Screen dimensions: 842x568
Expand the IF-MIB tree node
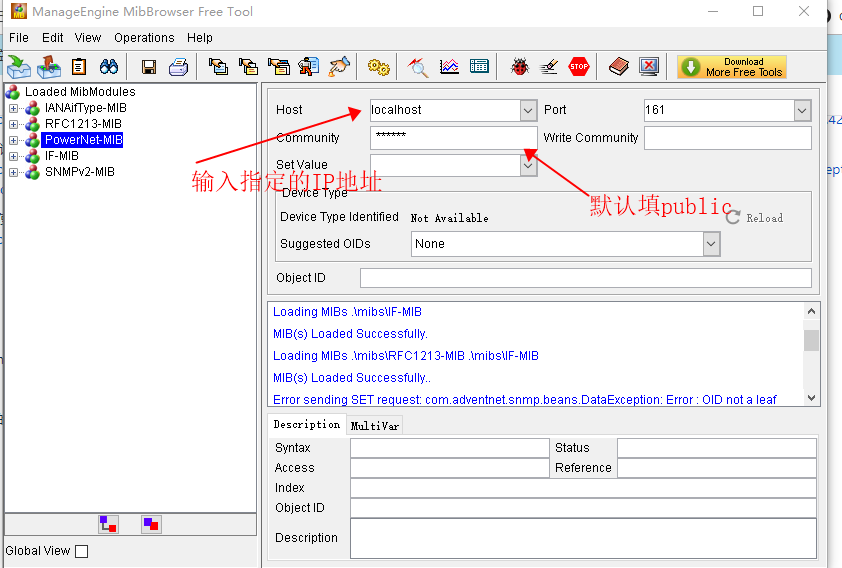[13, 157]
